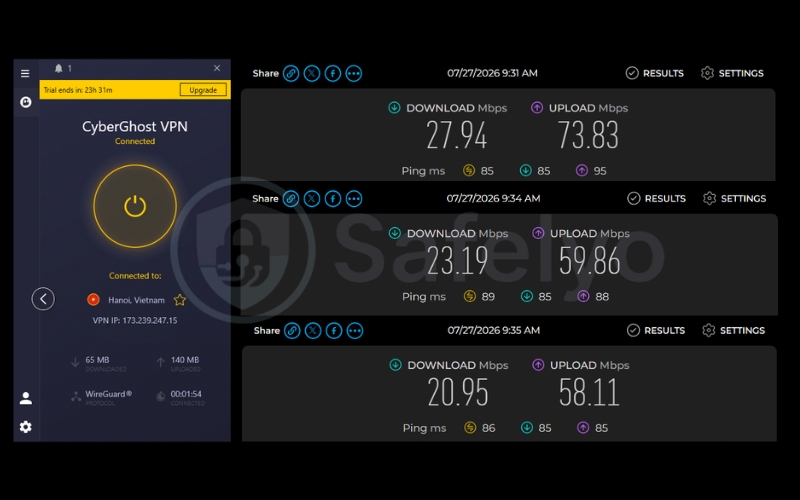Image resolution: width=800 pixels, height=500 pixels.
Task: Click the 23.19 download speed value
Action: click(458, 261)
